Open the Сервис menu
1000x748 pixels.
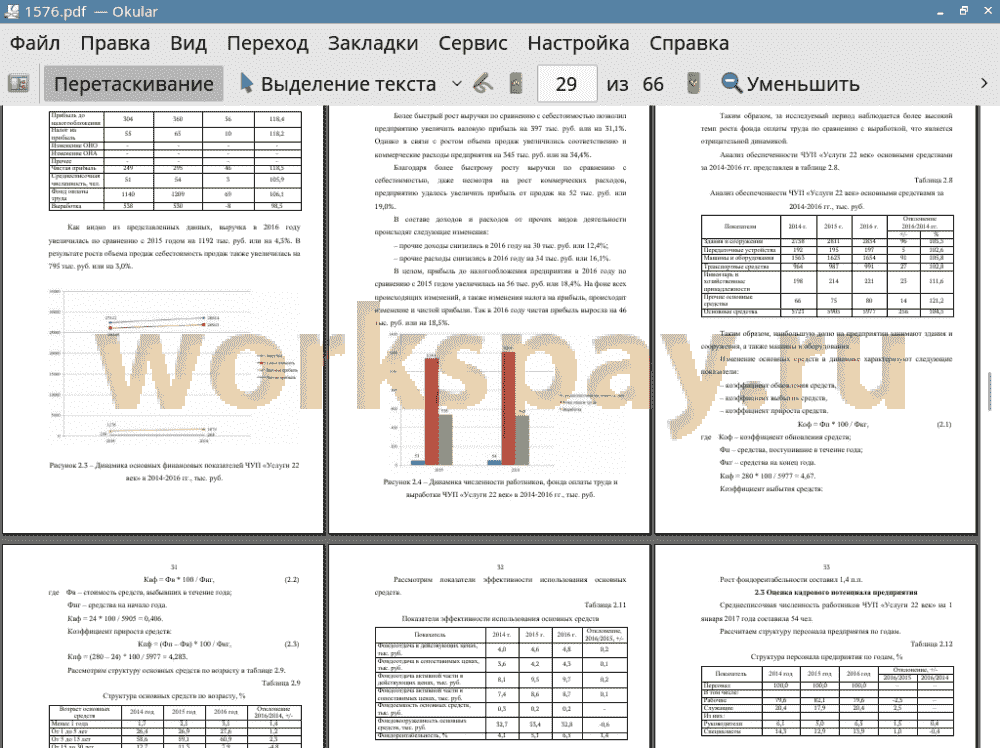tap(473, 43)
